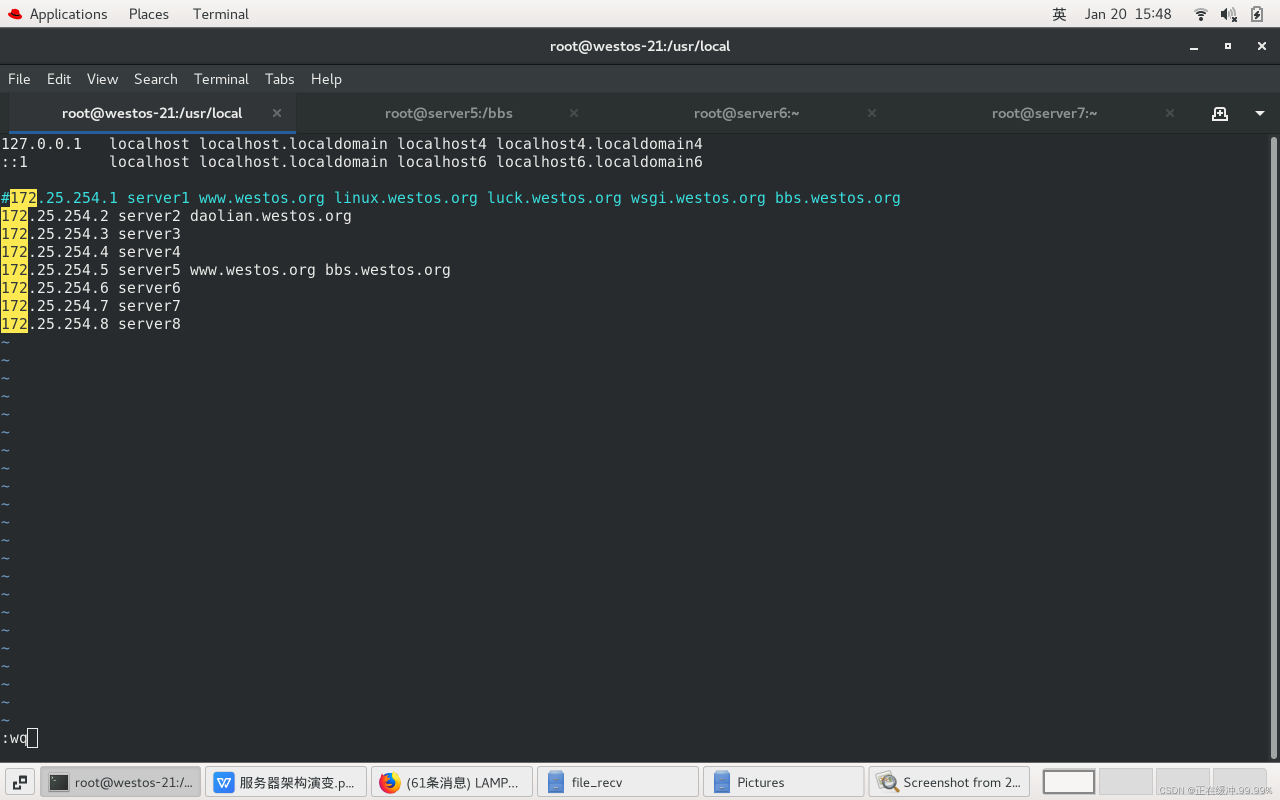Maximize the terminal window

point(1228,46)
